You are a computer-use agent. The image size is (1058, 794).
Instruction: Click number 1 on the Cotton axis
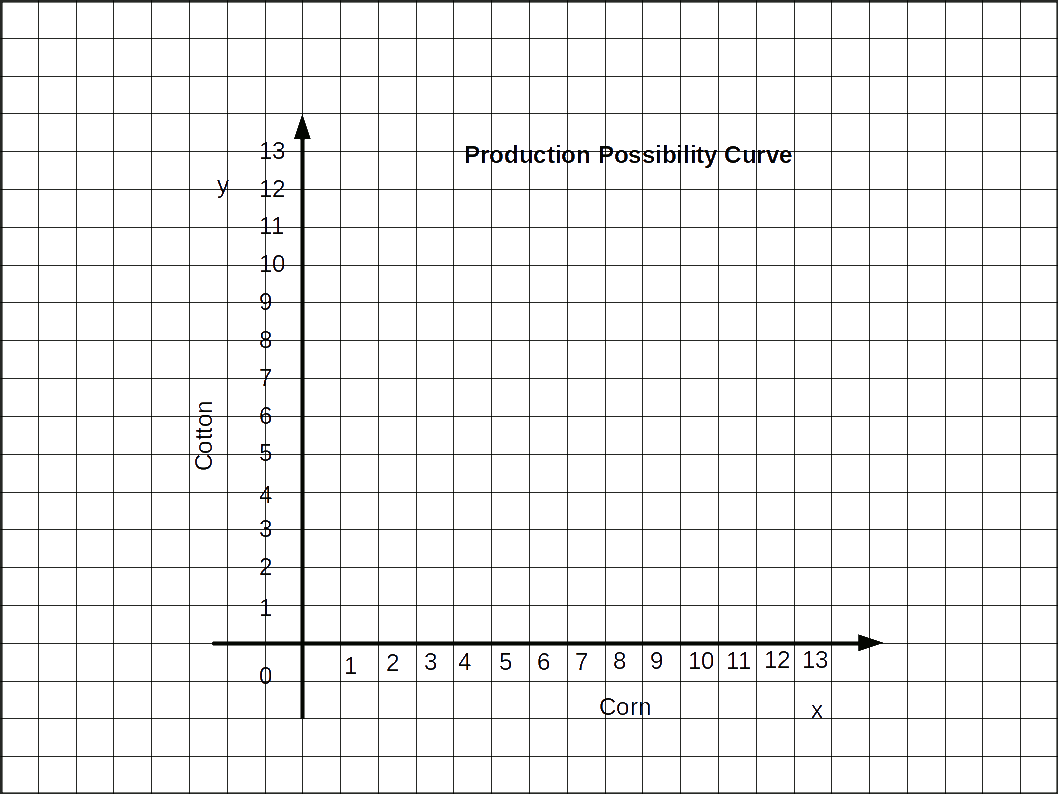(266, 607)
